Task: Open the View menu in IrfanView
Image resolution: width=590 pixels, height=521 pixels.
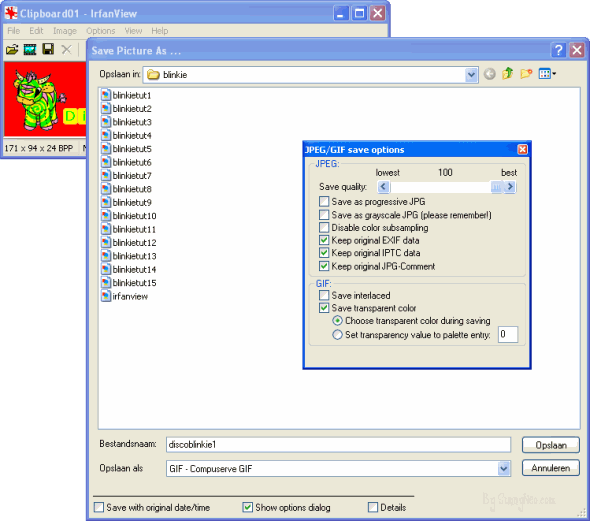Action: pyautogui.click(x=133, y=31)
